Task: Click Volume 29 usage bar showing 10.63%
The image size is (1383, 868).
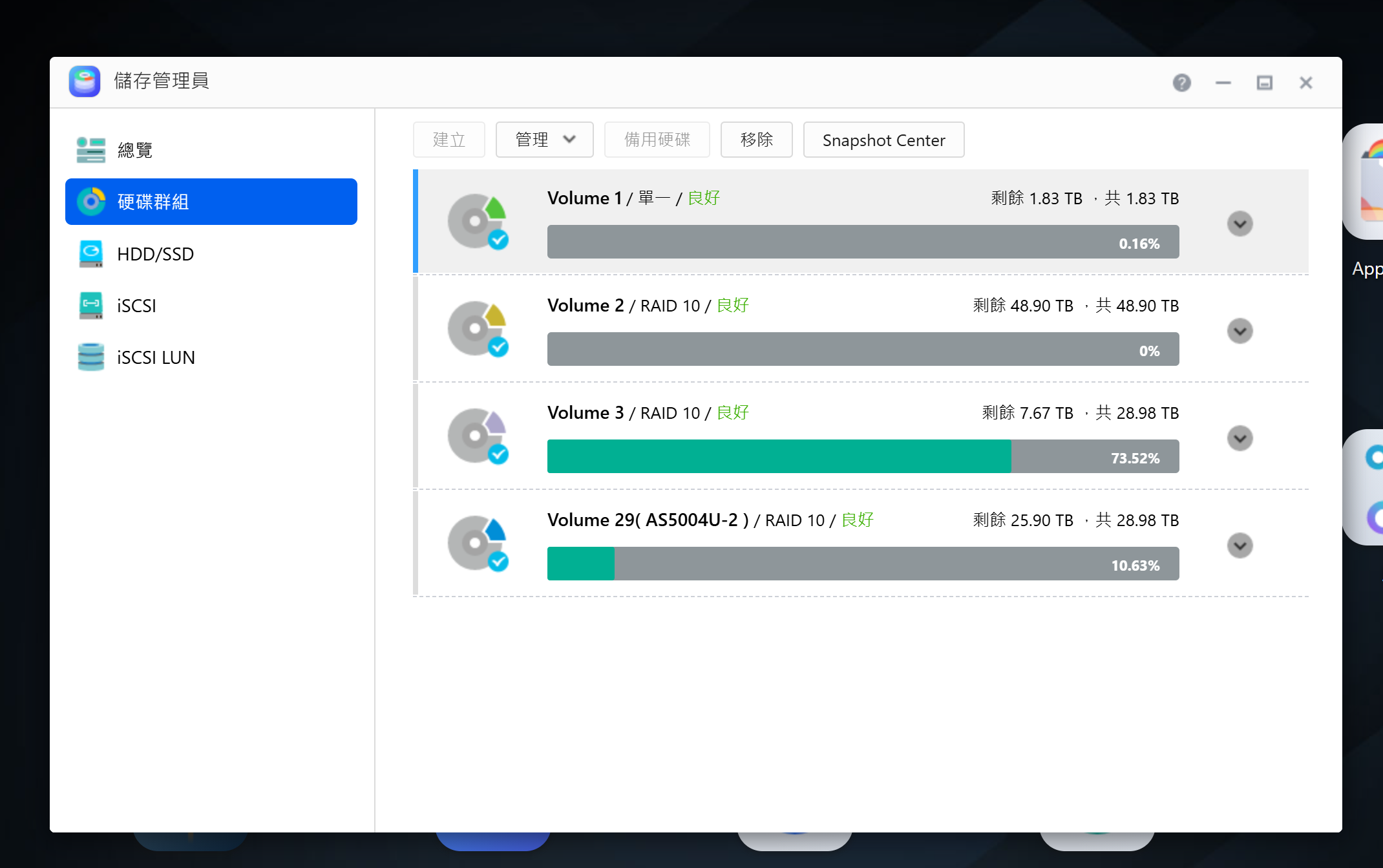Action: 863,564
